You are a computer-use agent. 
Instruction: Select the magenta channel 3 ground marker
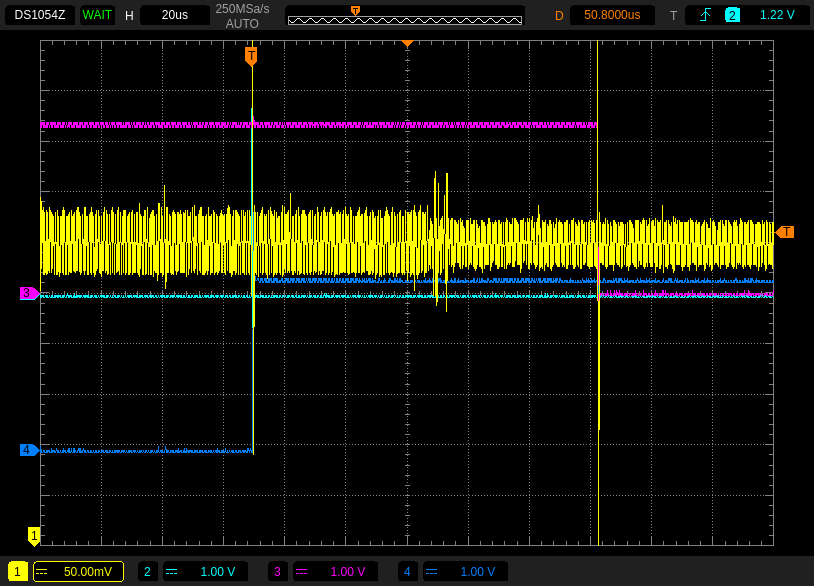(x=29, y=293)
